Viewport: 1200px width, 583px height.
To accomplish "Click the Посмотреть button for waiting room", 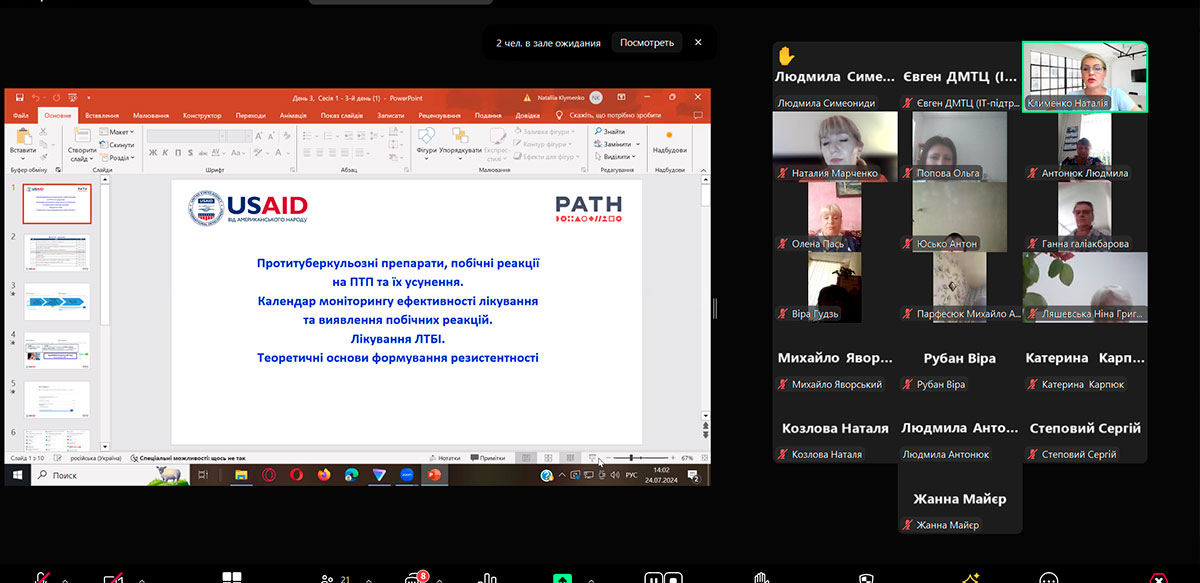I will click(646, 43).
